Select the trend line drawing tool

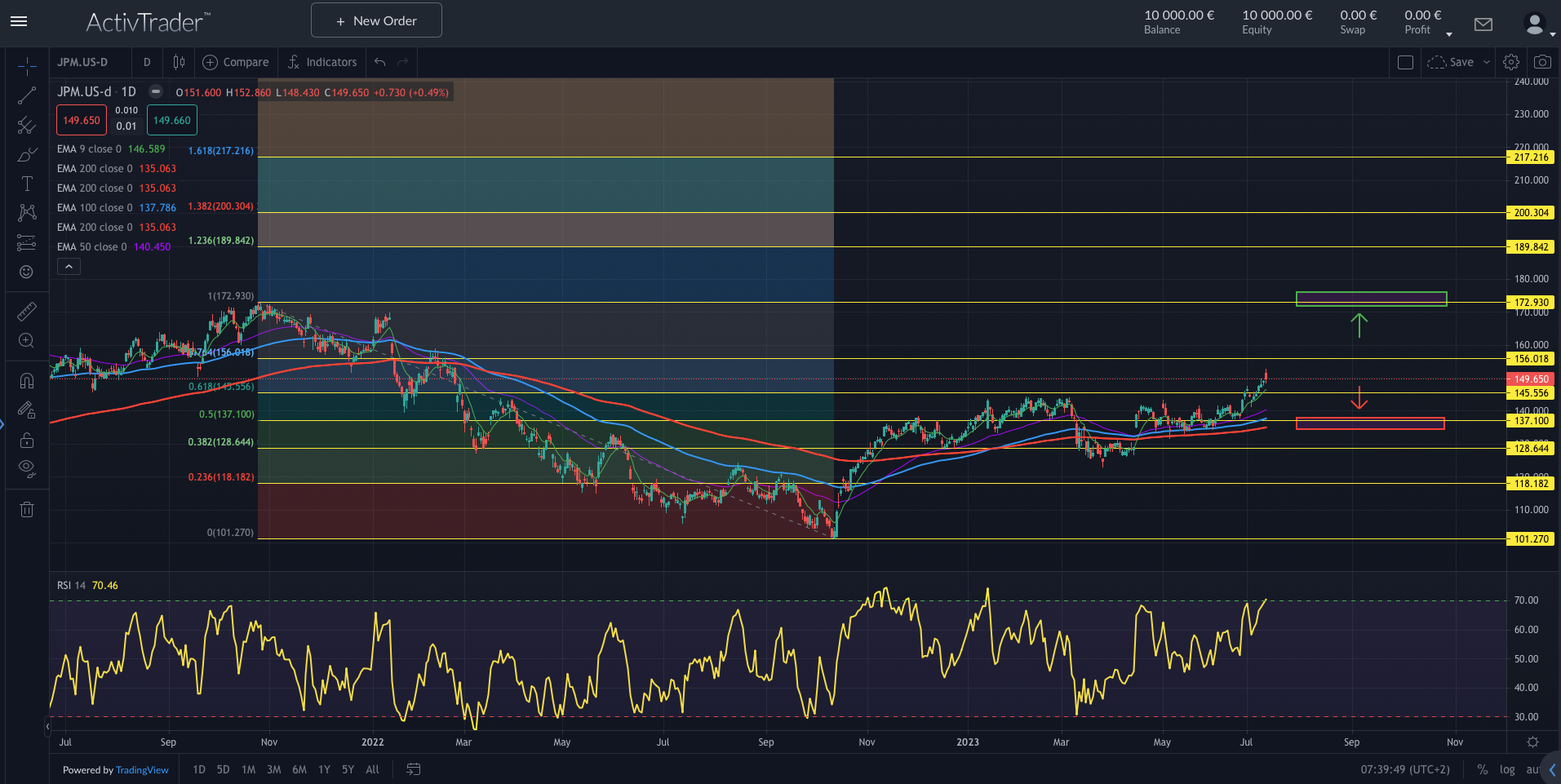(x=27, y=96)
